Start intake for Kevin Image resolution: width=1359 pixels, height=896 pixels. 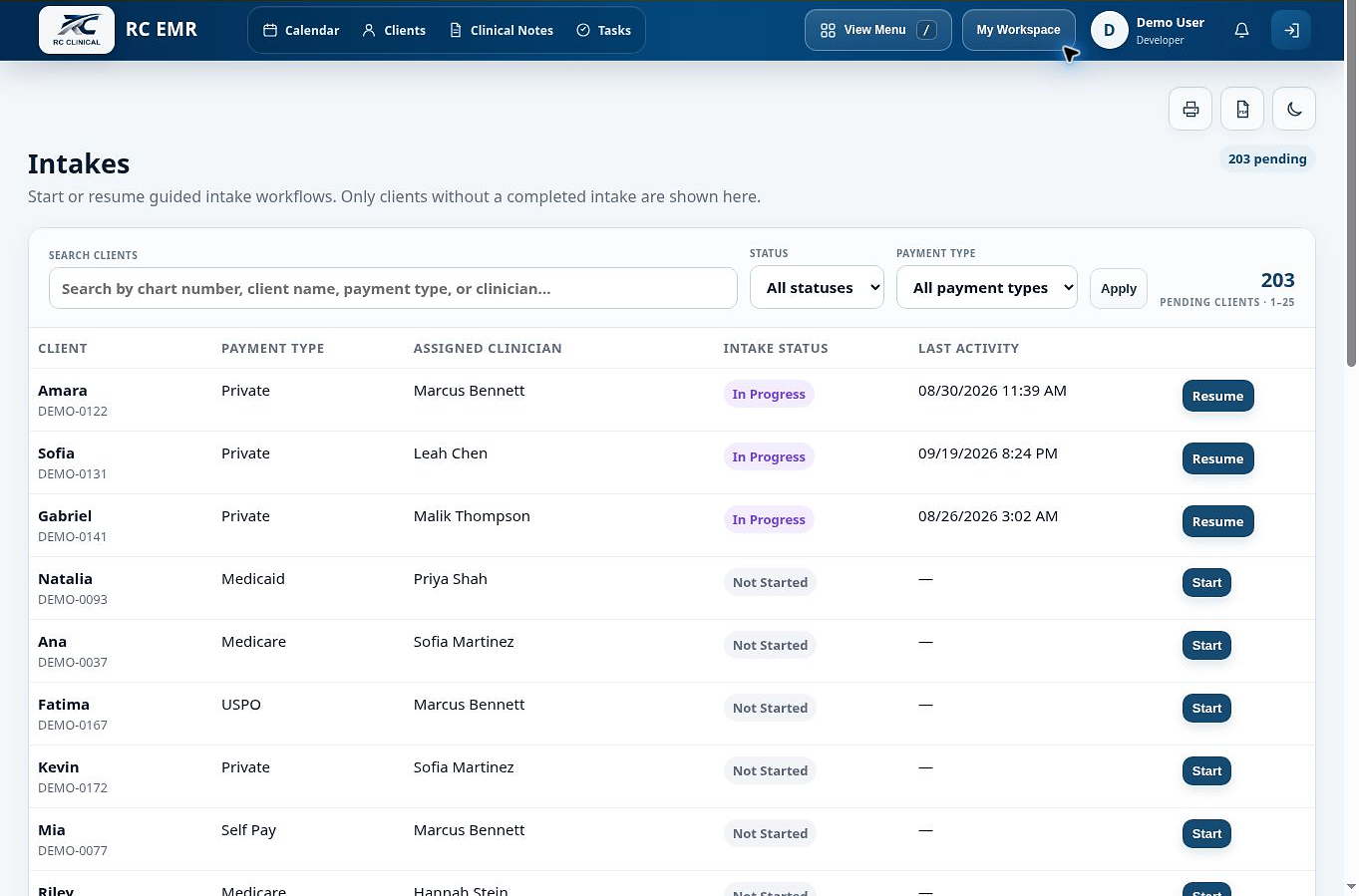pos(1206,770)
